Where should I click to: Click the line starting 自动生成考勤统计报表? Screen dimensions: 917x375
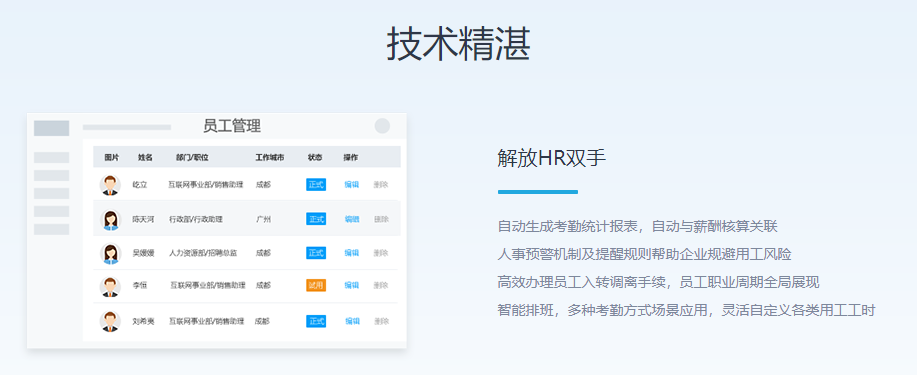pyautogui.click(x=637, y=226)
